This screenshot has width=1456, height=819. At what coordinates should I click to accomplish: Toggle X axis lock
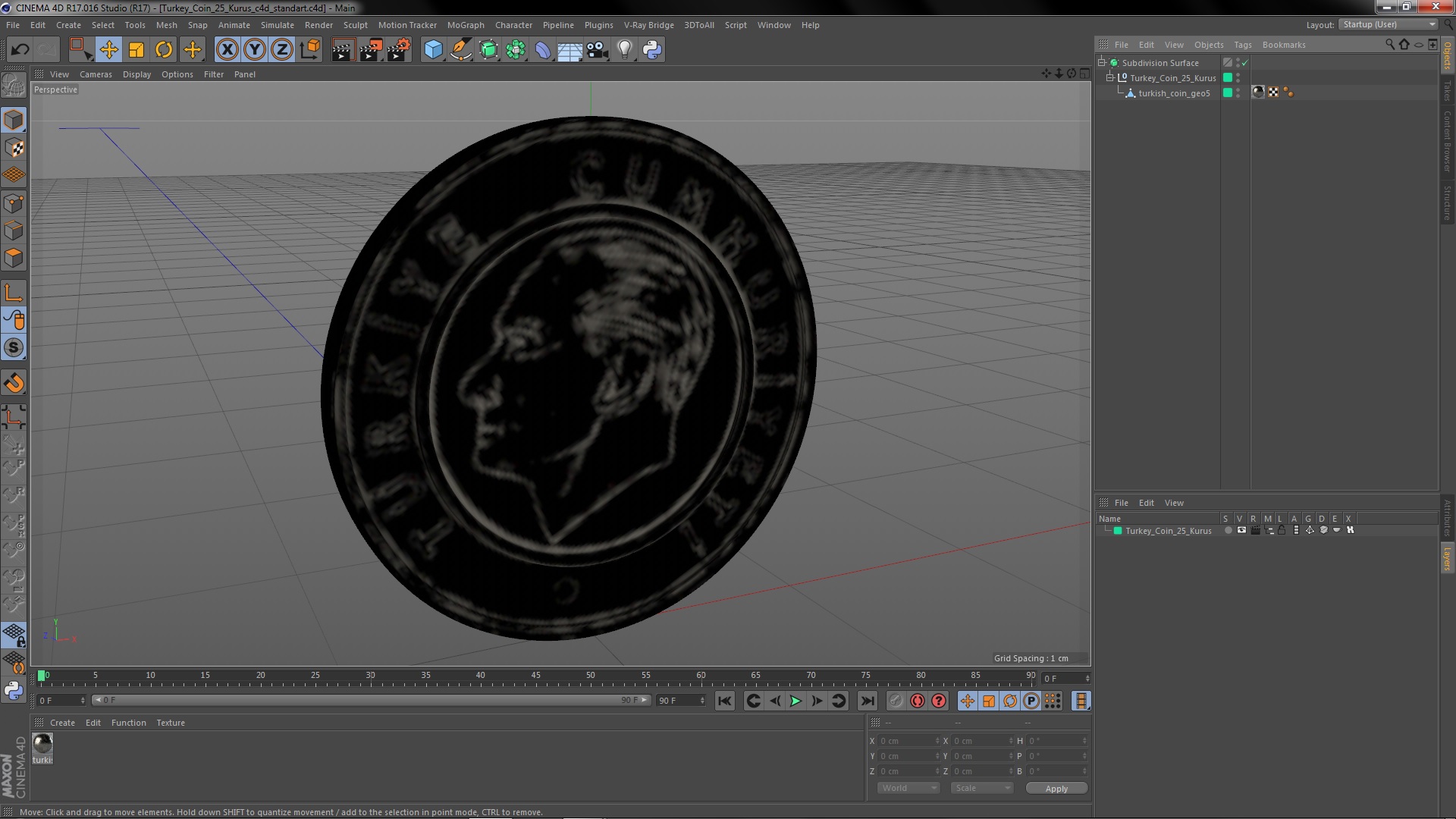point(227,50)
